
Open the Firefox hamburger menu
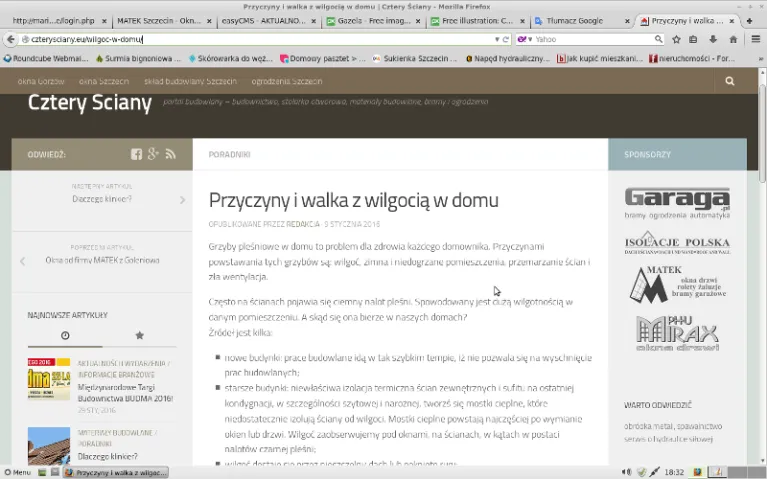(x=756, y=39)
